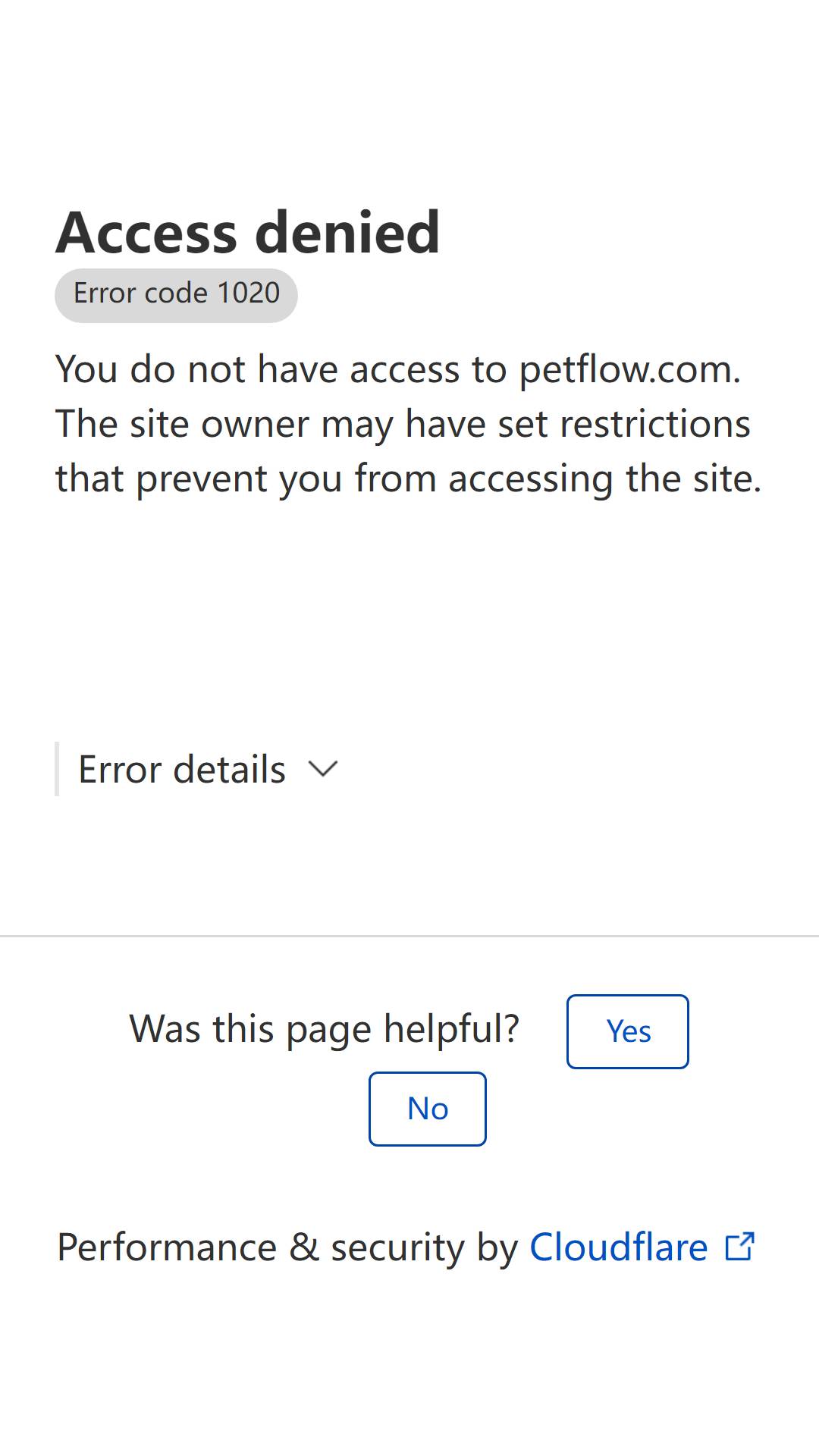Click "Performance & security by" footer text
The width and height of the screenshot is (819, 1456).
click(288, 1247)
